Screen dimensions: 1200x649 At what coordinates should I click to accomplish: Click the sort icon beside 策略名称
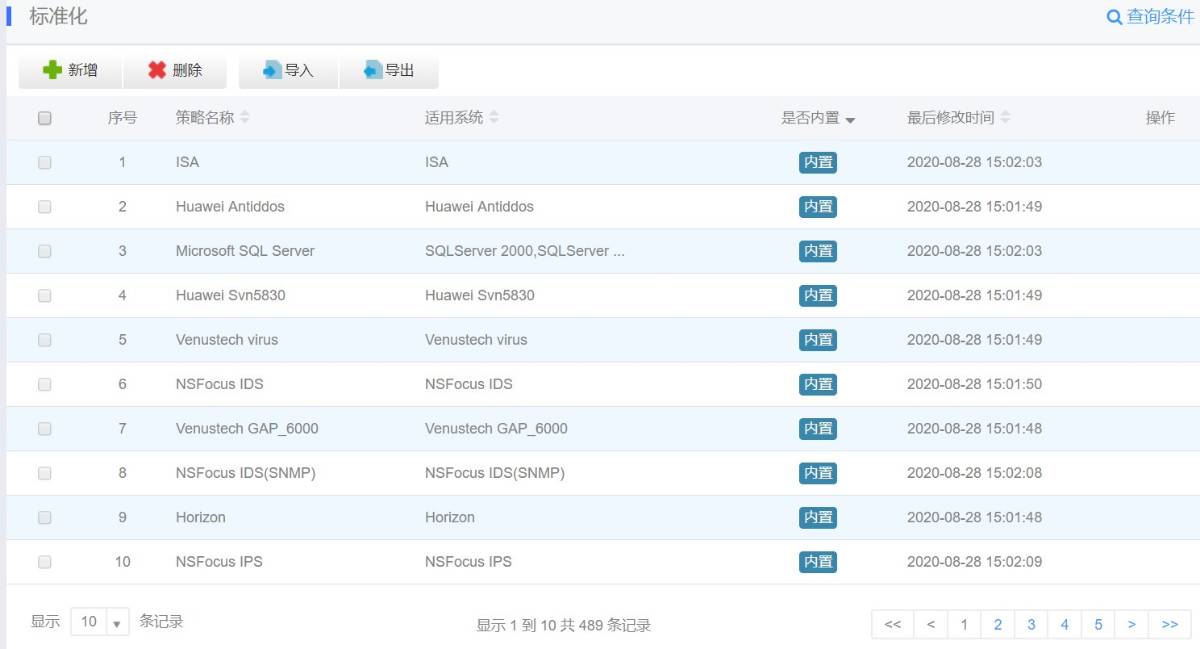coord(245,118)
